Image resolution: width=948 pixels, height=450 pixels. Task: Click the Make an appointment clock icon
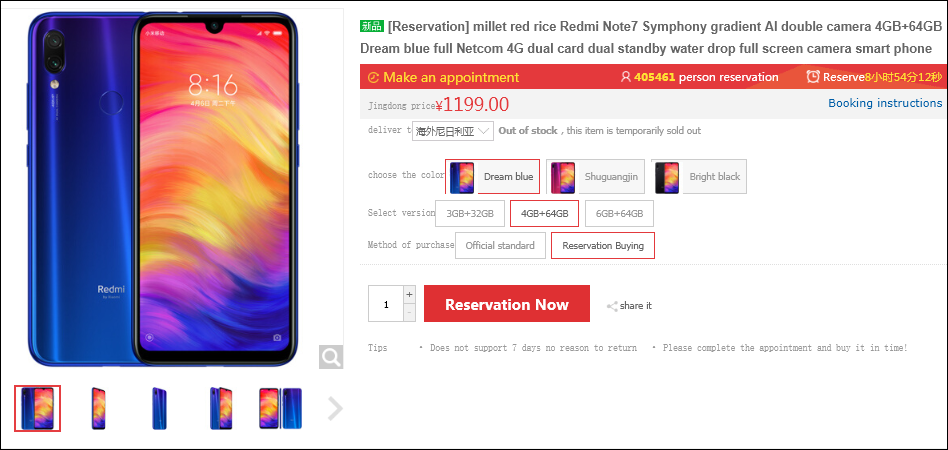pos(373,77)
